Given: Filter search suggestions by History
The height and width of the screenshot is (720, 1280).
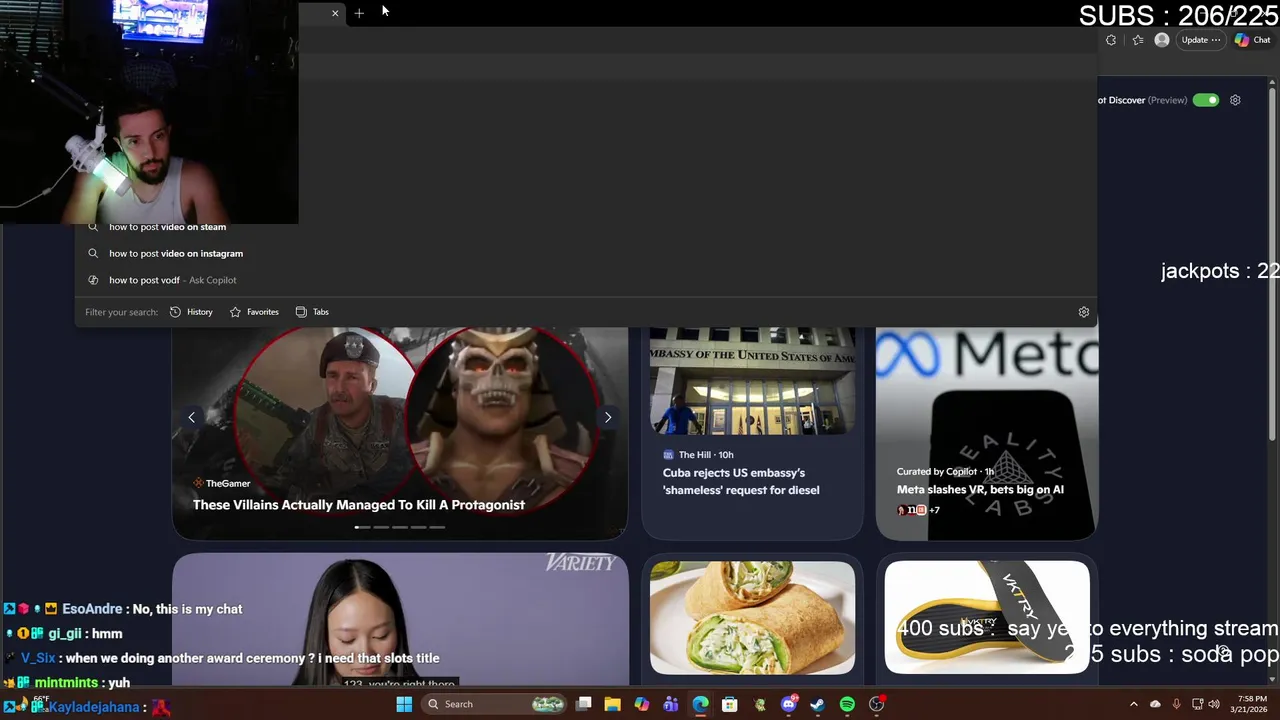Looking at the screenshot, I should 191,312.
